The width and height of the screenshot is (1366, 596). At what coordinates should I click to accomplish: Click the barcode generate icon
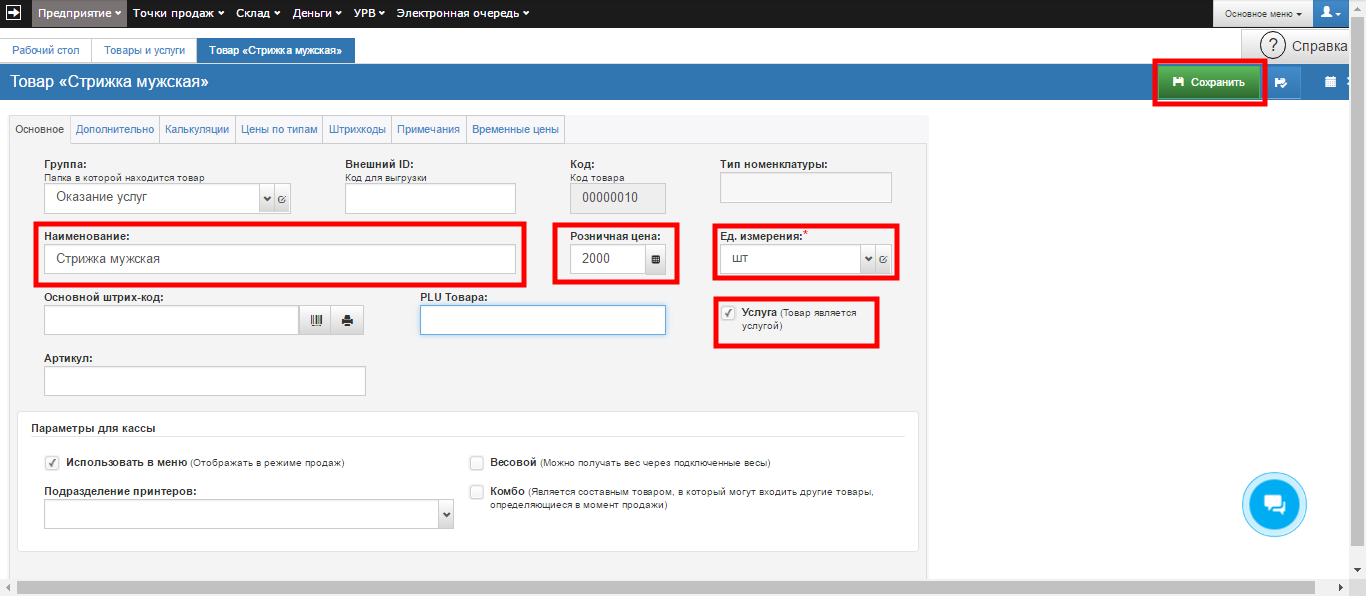click(316, 320)
